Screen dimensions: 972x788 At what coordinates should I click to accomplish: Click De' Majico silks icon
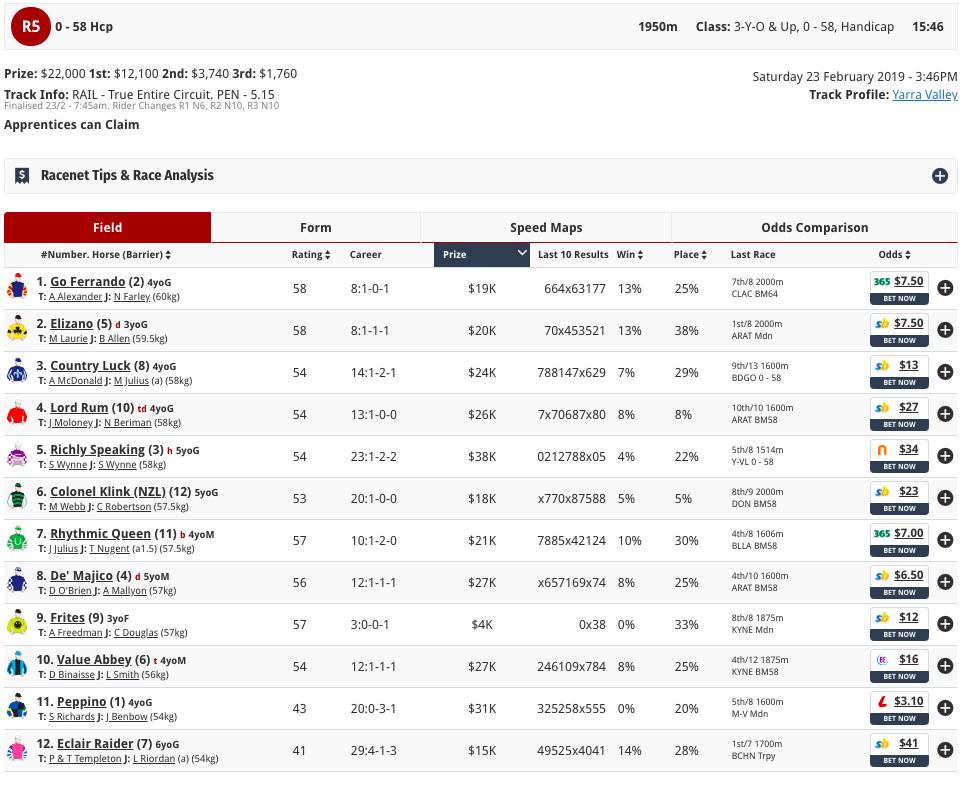tap(17, 582)
